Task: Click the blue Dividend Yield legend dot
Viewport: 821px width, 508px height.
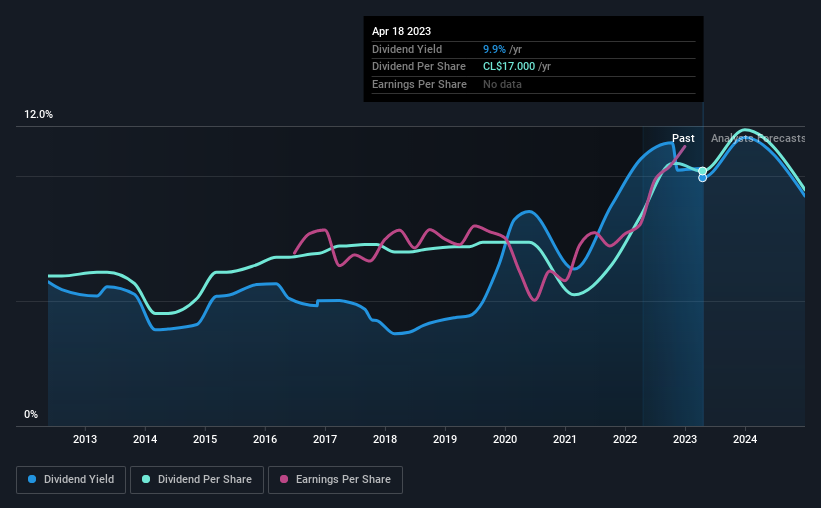Action: click(32, 479)
